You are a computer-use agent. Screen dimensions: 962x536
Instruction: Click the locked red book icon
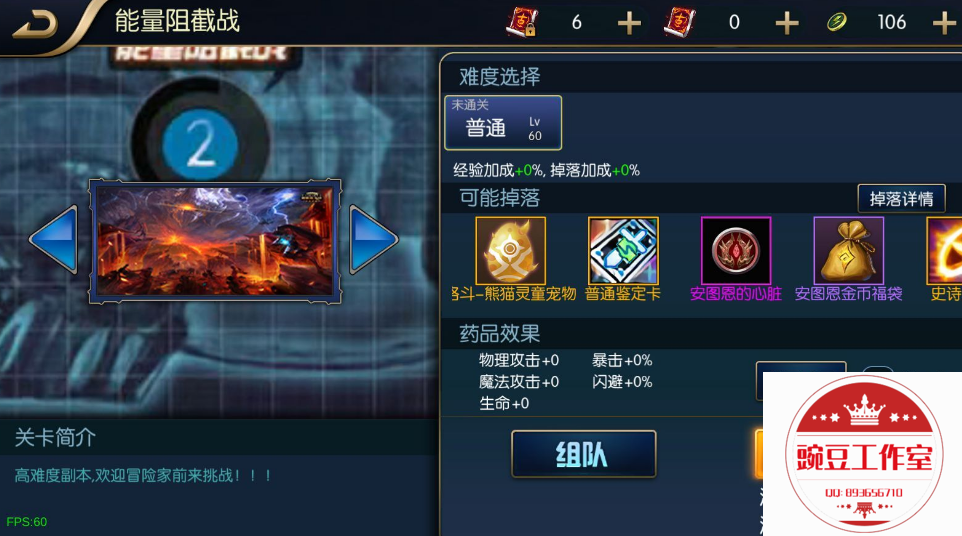pos(522,22)
